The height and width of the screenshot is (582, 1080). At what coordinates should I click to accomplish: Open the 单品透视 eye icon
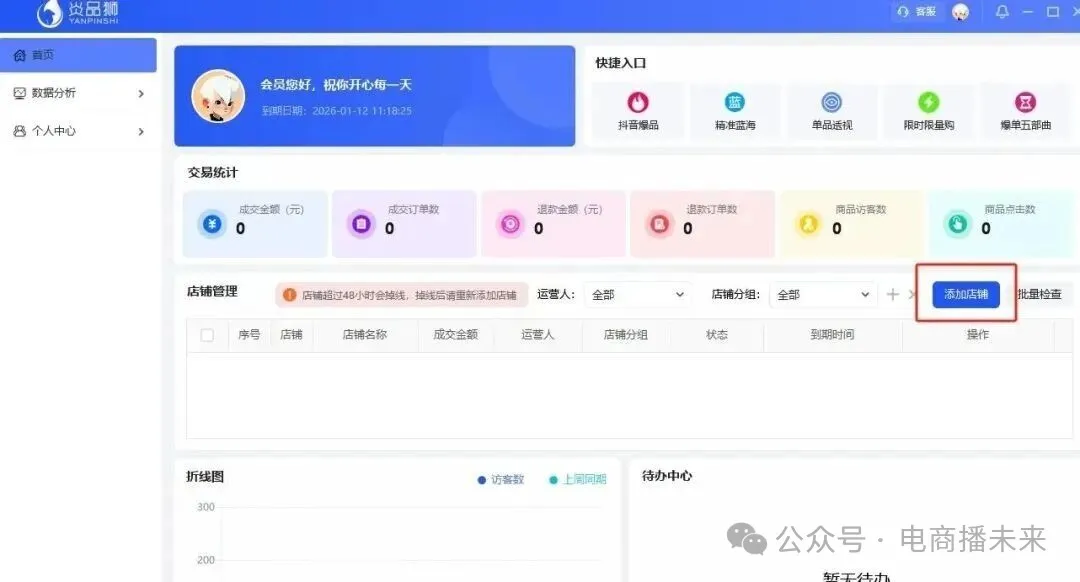[x=832, y=103]
